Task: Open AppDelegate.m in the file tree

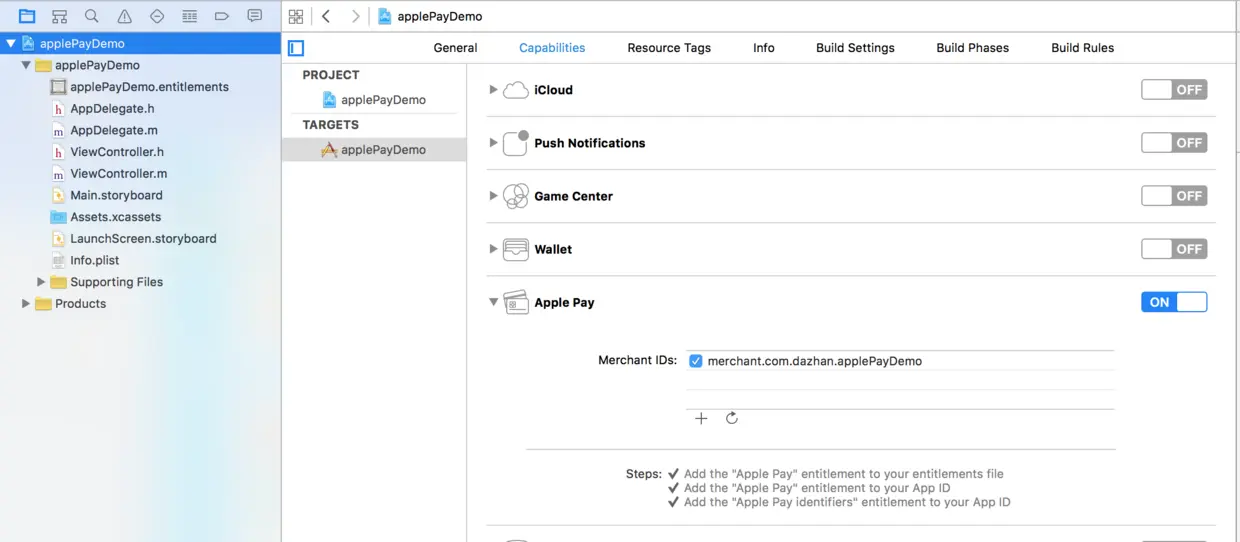Action: (113, 130)
